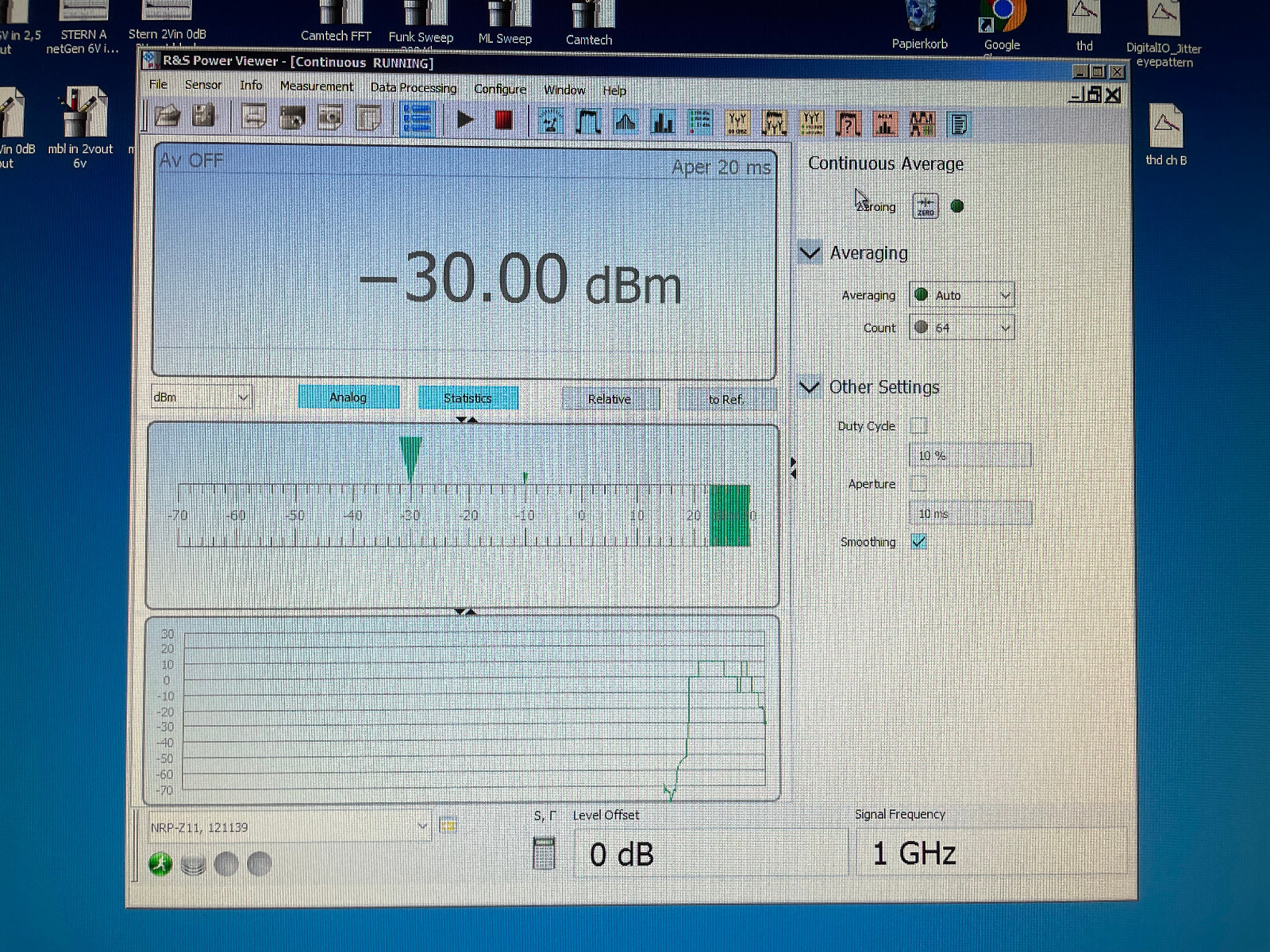Image resolution: width=1270 pixels, height=952 pixels.
Task: Select the bell curve statistics icon
Action: (625, 122)
